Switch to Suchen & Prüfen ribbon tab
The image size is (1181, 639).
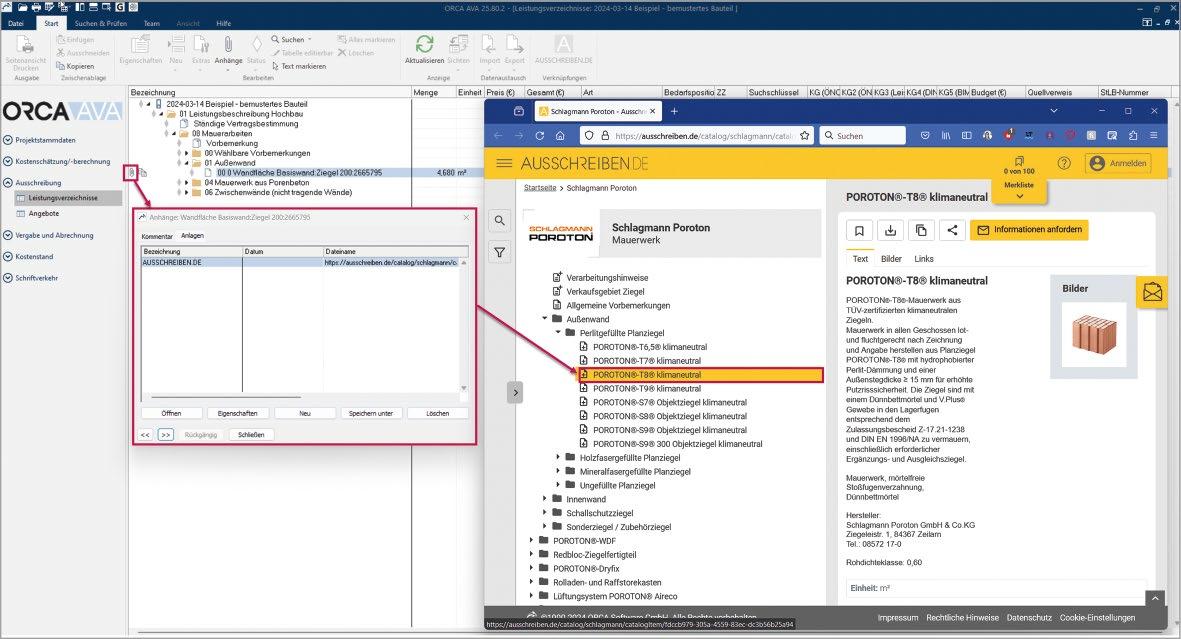[100, 23]
